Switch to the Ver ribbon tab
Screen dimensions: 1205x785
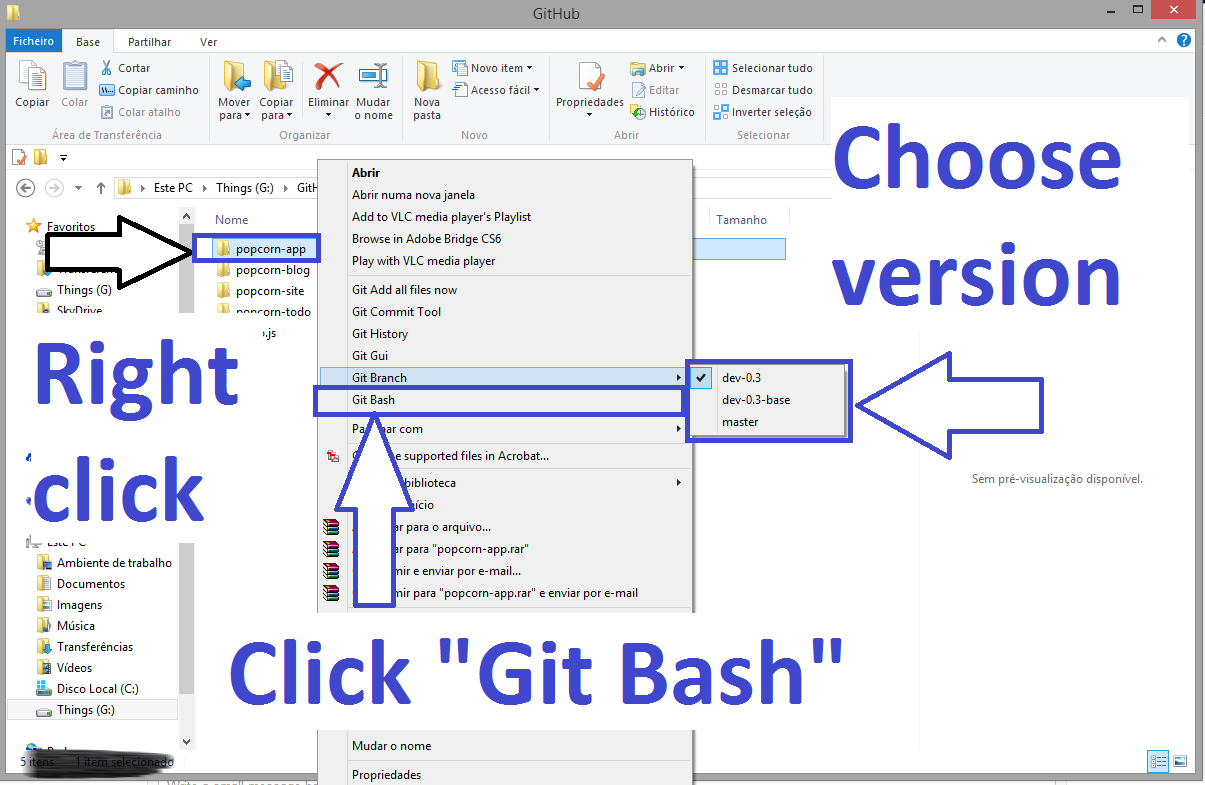pyautogui.click(x=208, y=42)
